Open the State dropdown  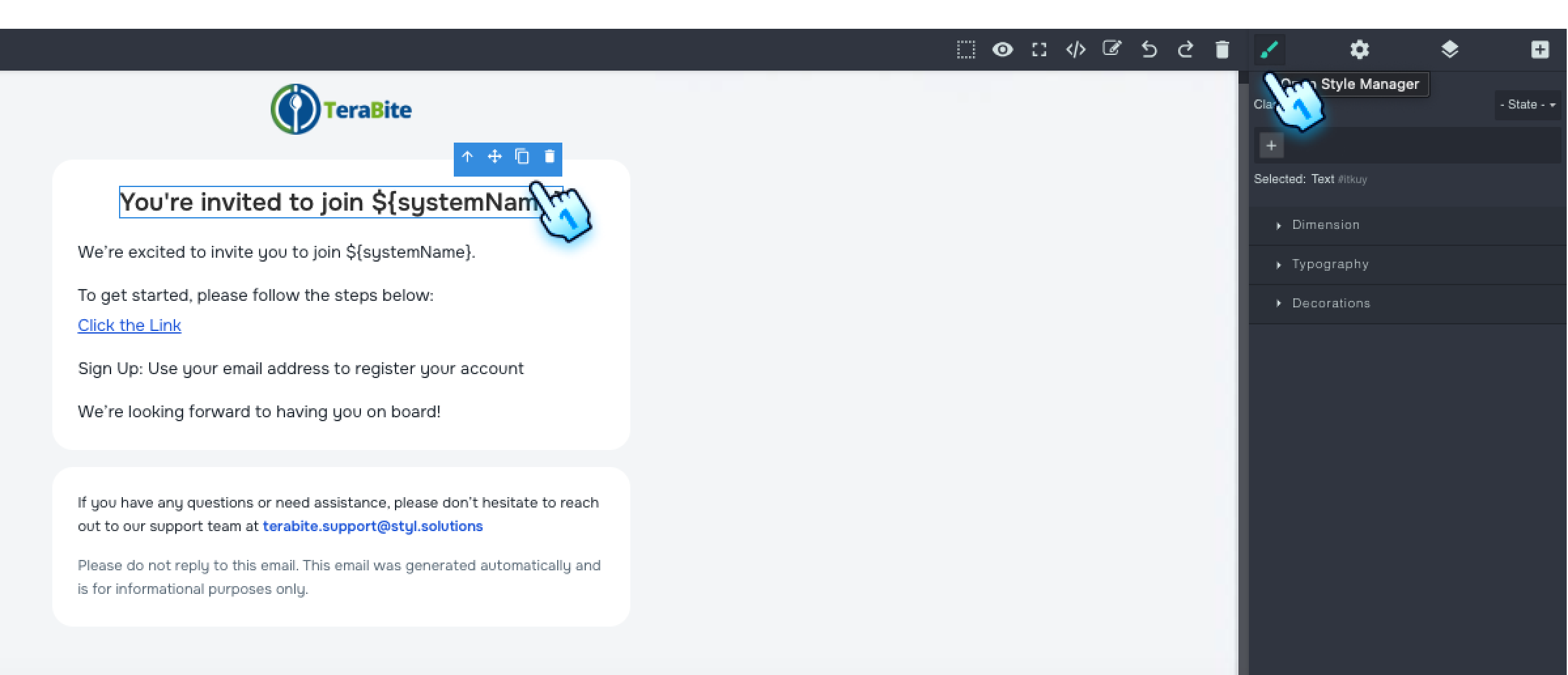coord(1526,105)
